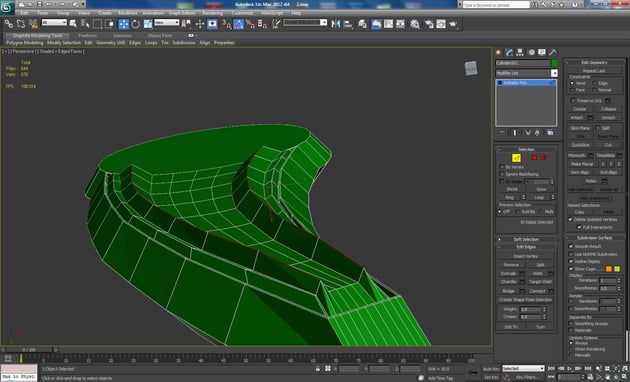Collapse the Edit Edges rollout header
Image resolution: width=630 pixels, height=382 pixels.
coord(526,247)
